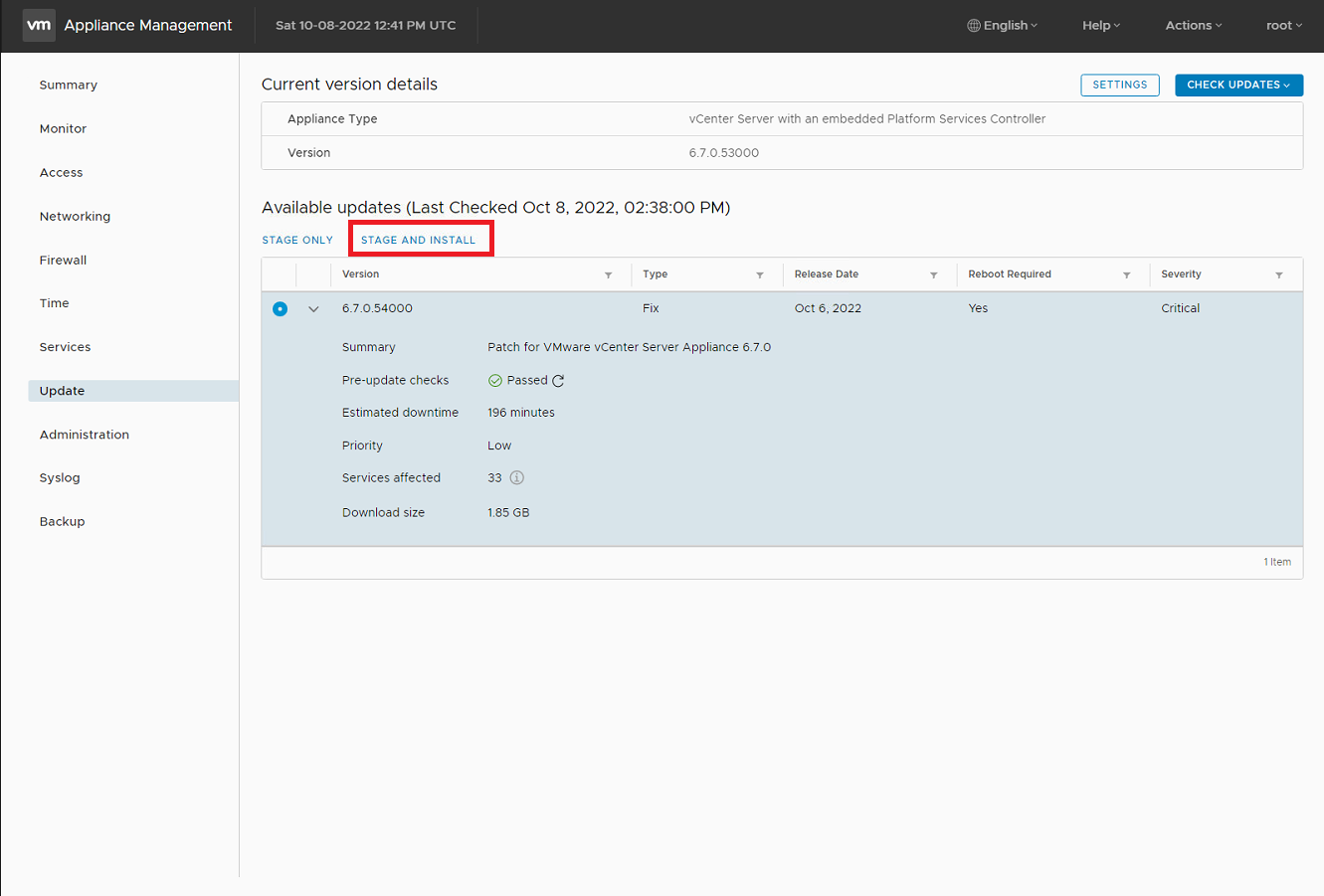Click the version value 6.7.0.54000
Screen dimensions: 1324x896
378,308
